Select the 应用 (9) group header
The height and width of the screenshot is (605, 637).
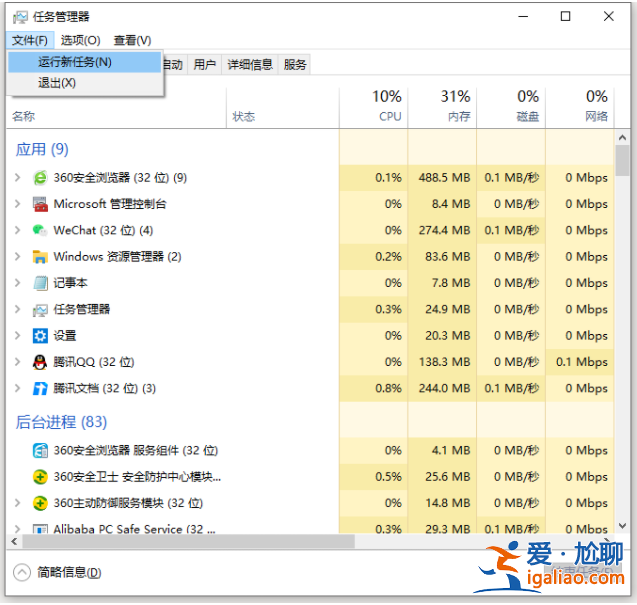click(x=42, y=150)
